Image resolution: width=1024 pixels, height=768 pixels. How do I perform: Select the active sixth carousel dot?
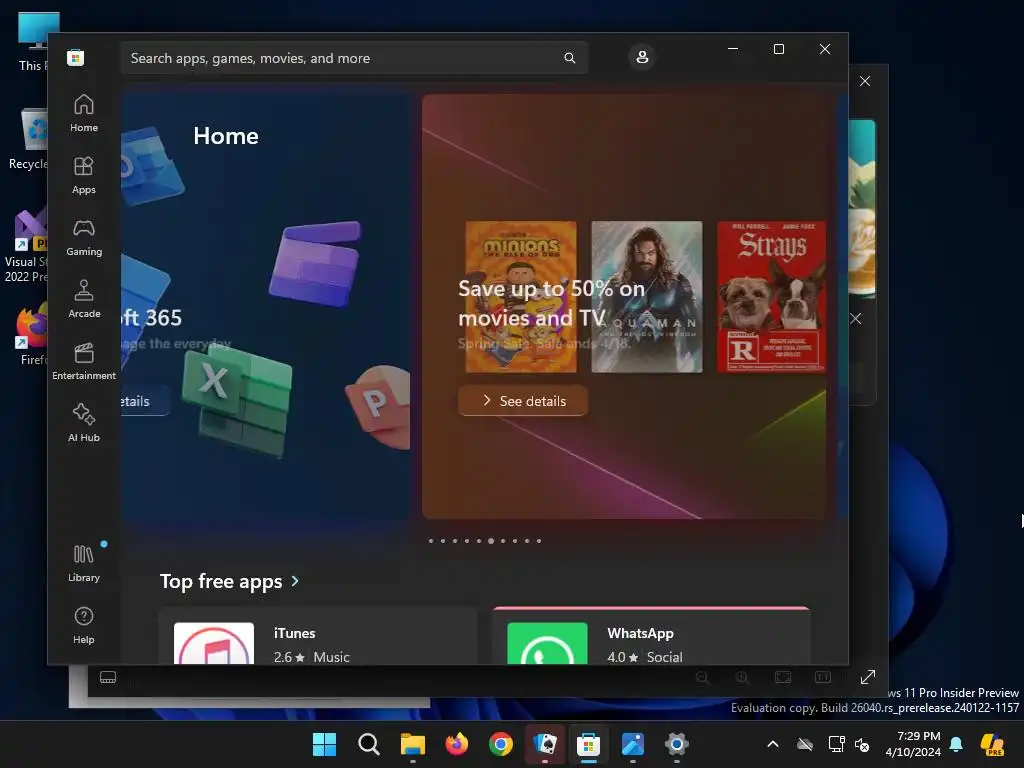[x=491, y=541]
